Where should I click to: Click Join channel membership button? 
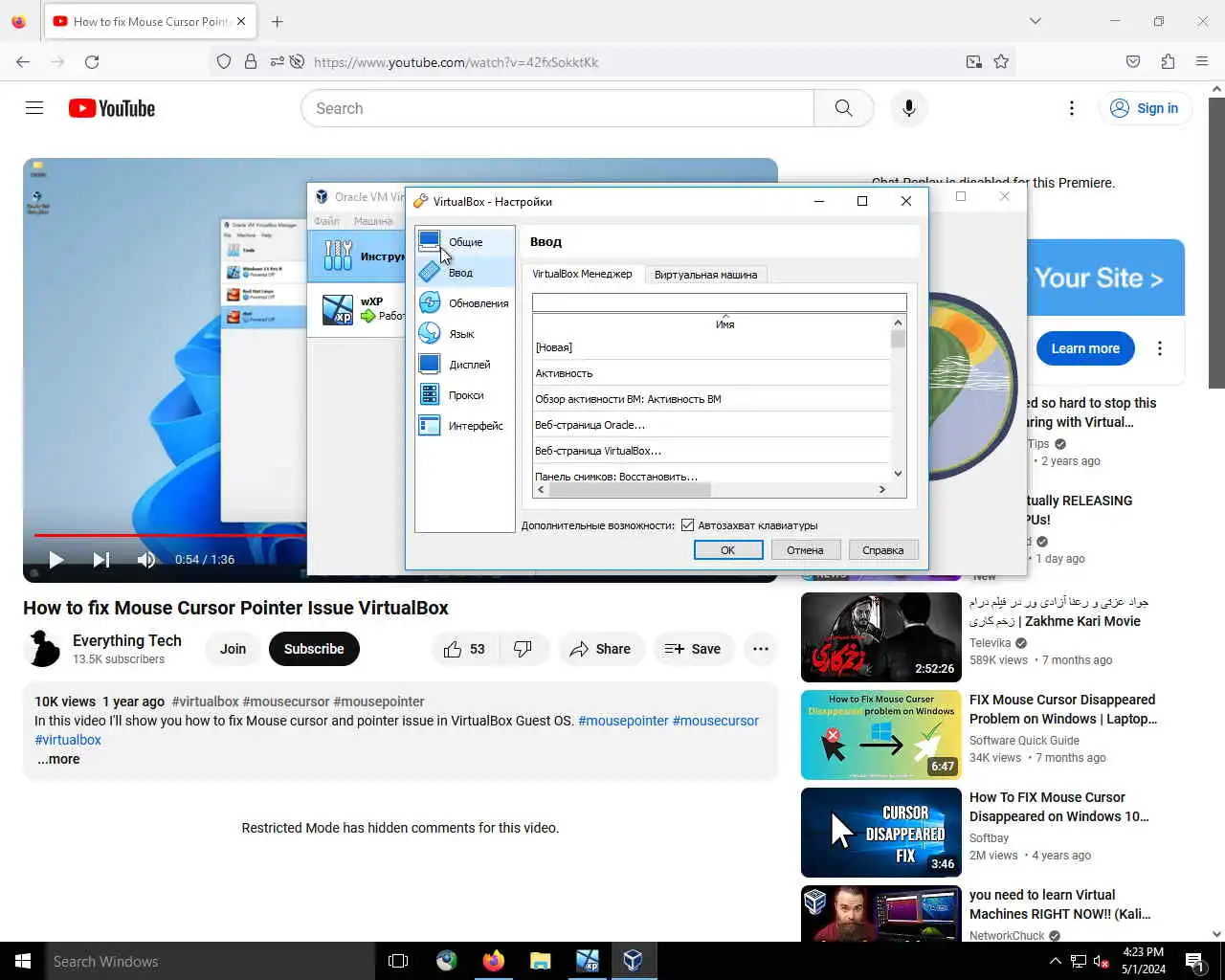[x=233, y=649]
